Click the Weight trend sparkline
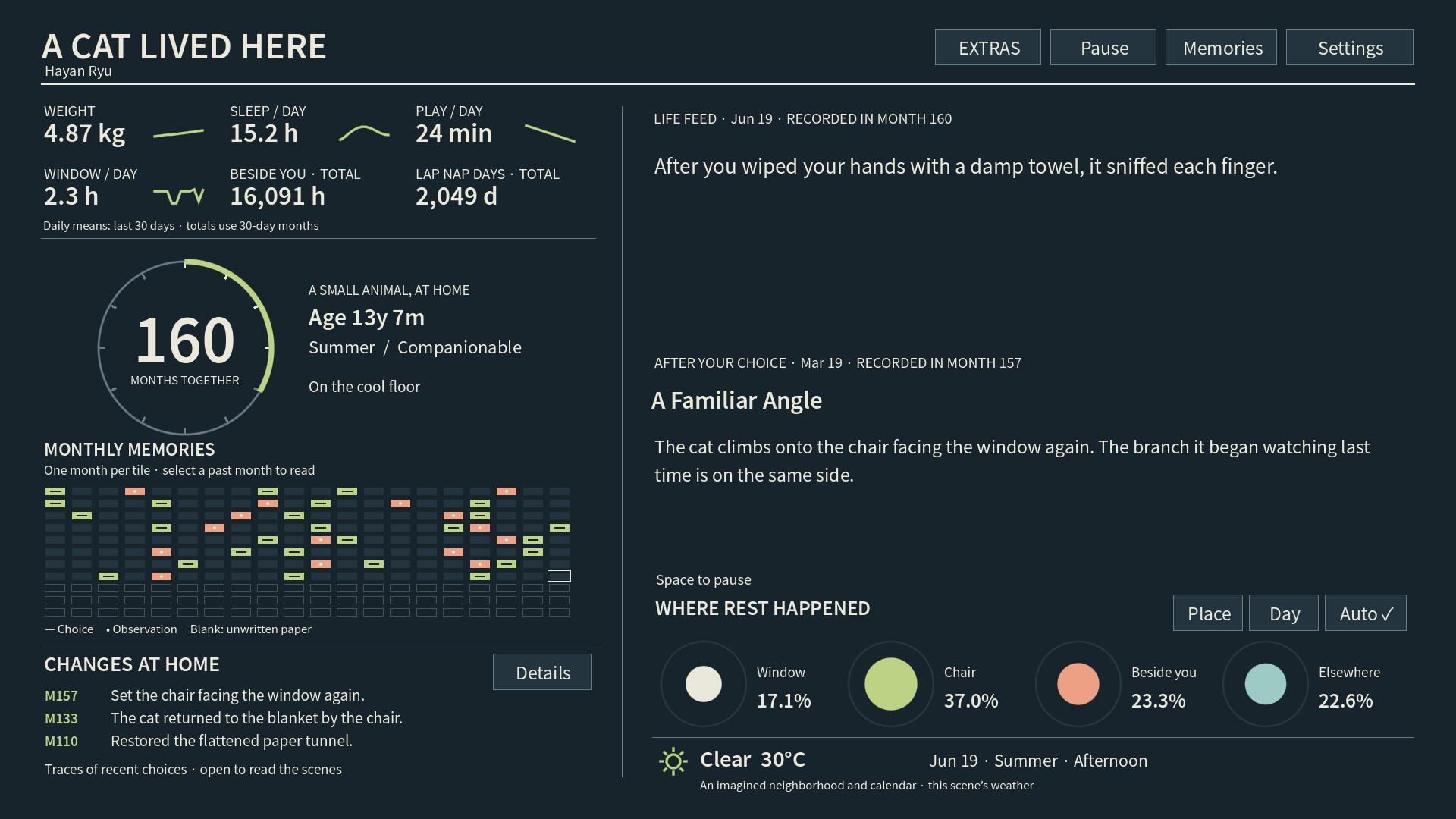 point(178,133)
